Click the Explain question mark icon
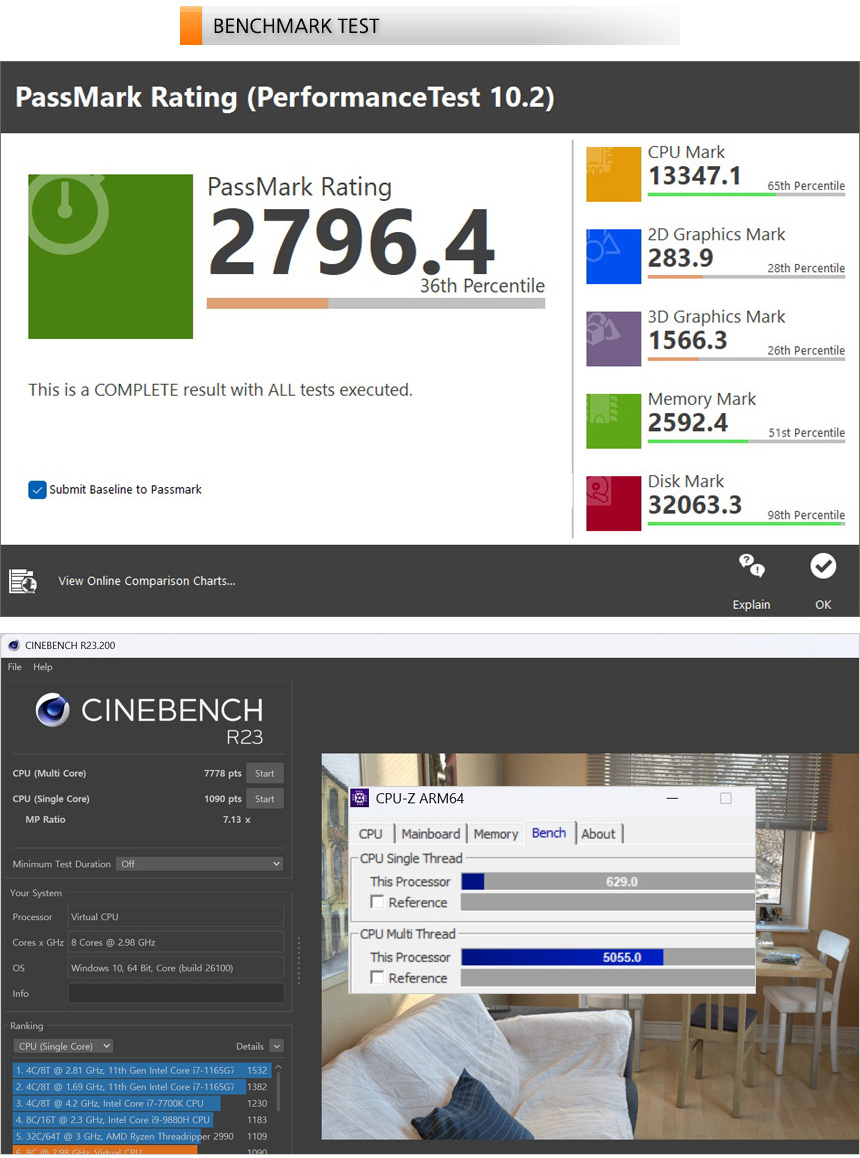 click(751, 566)
